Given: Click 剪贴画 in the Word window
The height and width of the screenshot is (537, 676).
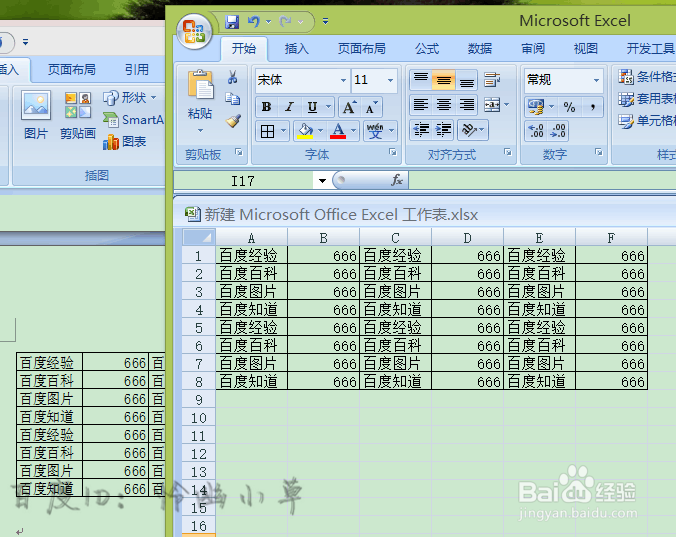Looking at the screenshot, I should pyautogui.click(x=78, y=116).
